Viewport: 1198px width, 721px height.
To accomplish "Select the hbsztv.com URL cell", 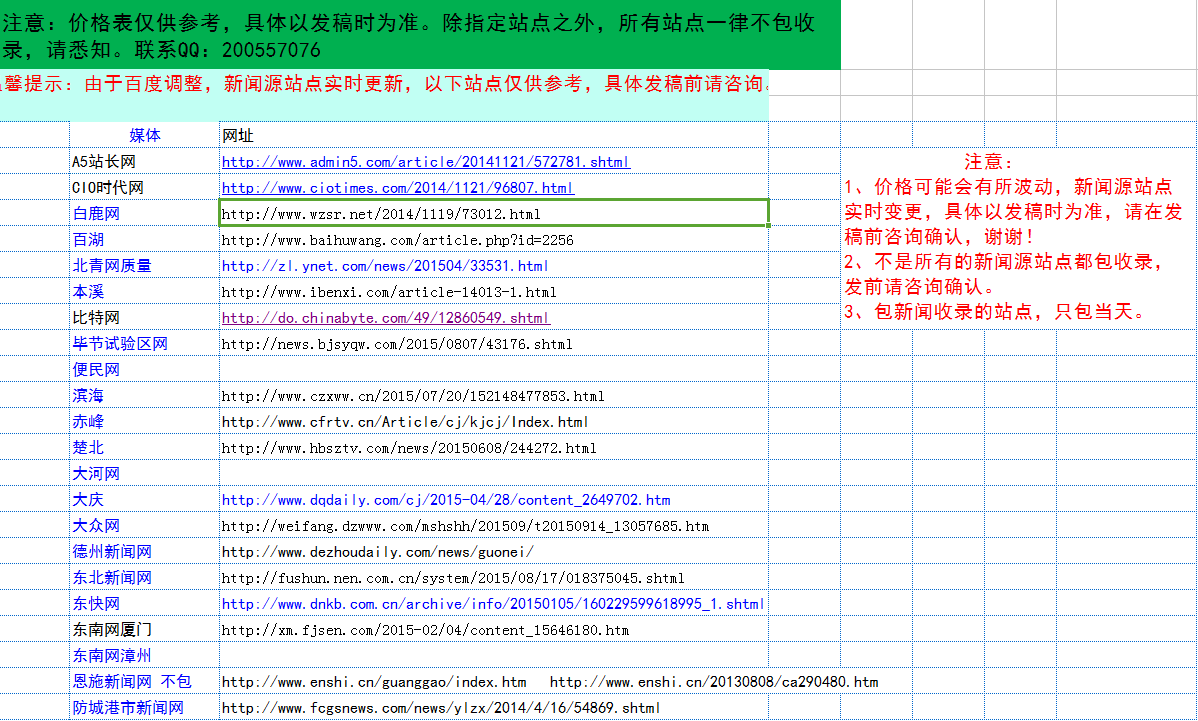I will pos(494,448).
